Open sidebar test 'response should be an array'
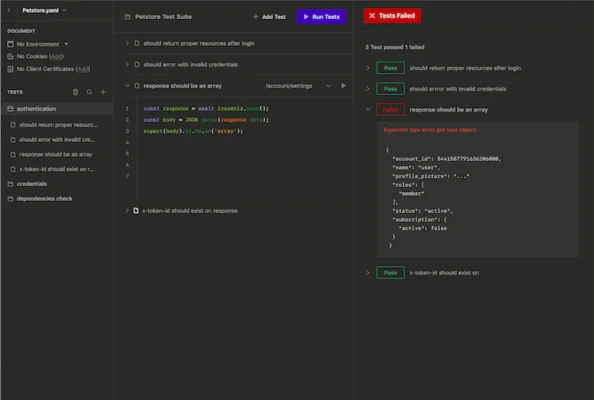The width and height of the screenshot is (594, 400). (x=56, y=154)
